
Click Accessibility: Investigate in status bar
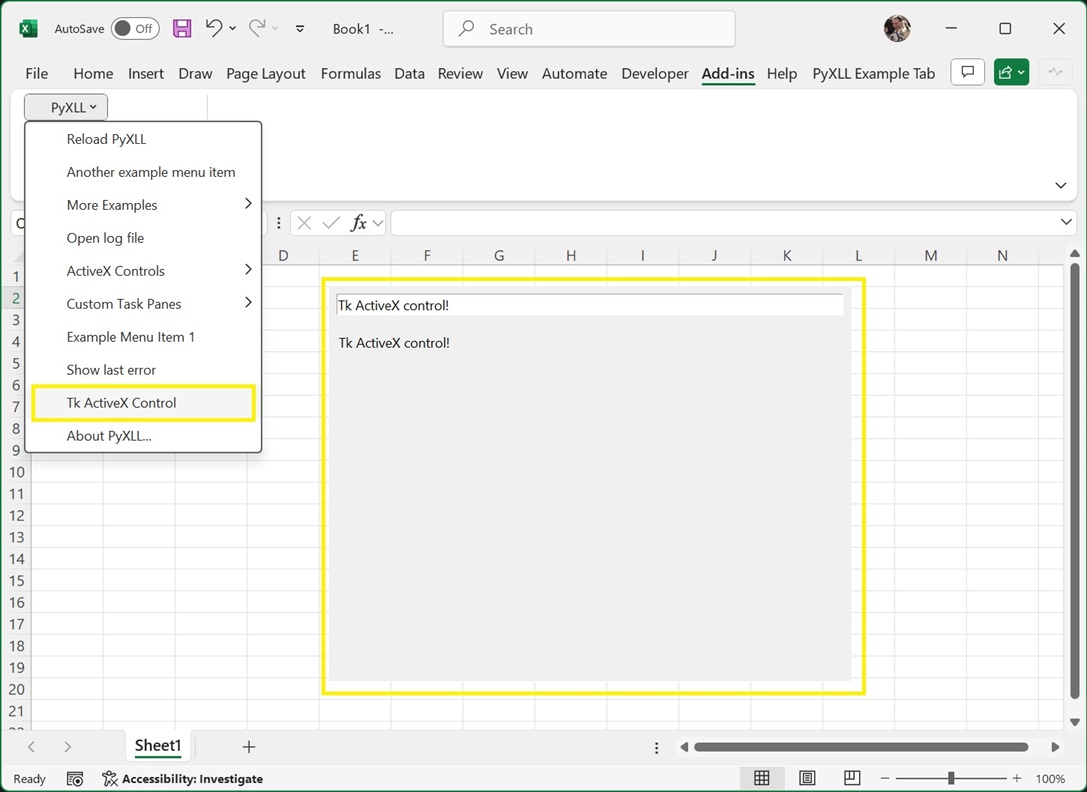pyautogui.click(x=183, y=779)
